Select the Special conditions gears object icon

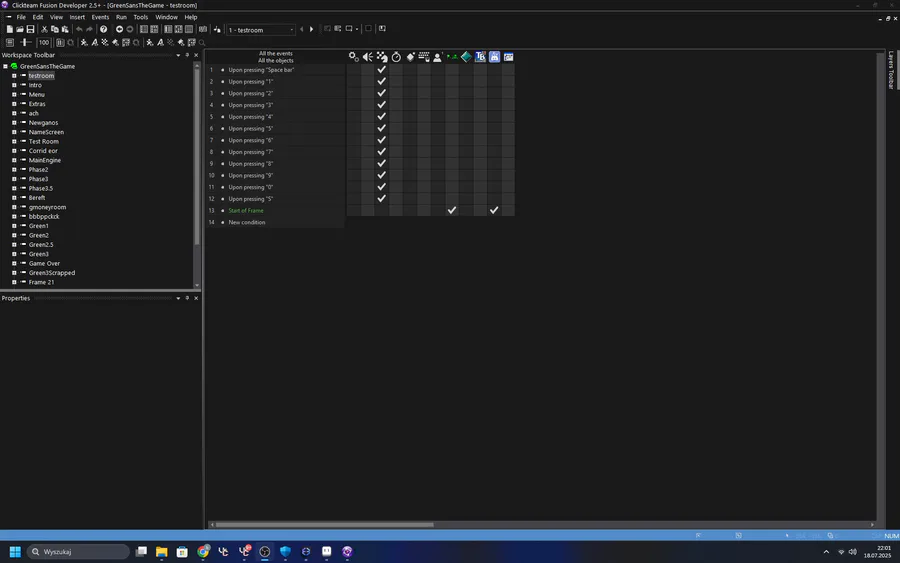click(354, 57)
